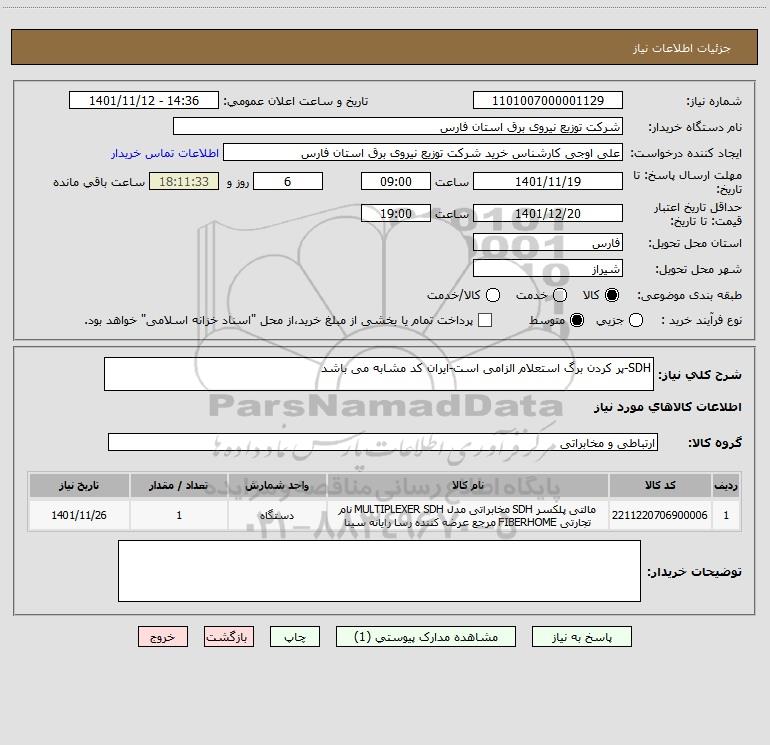Click the جزئیات اطلاعات نیاز header title

[x=681, y=48]
